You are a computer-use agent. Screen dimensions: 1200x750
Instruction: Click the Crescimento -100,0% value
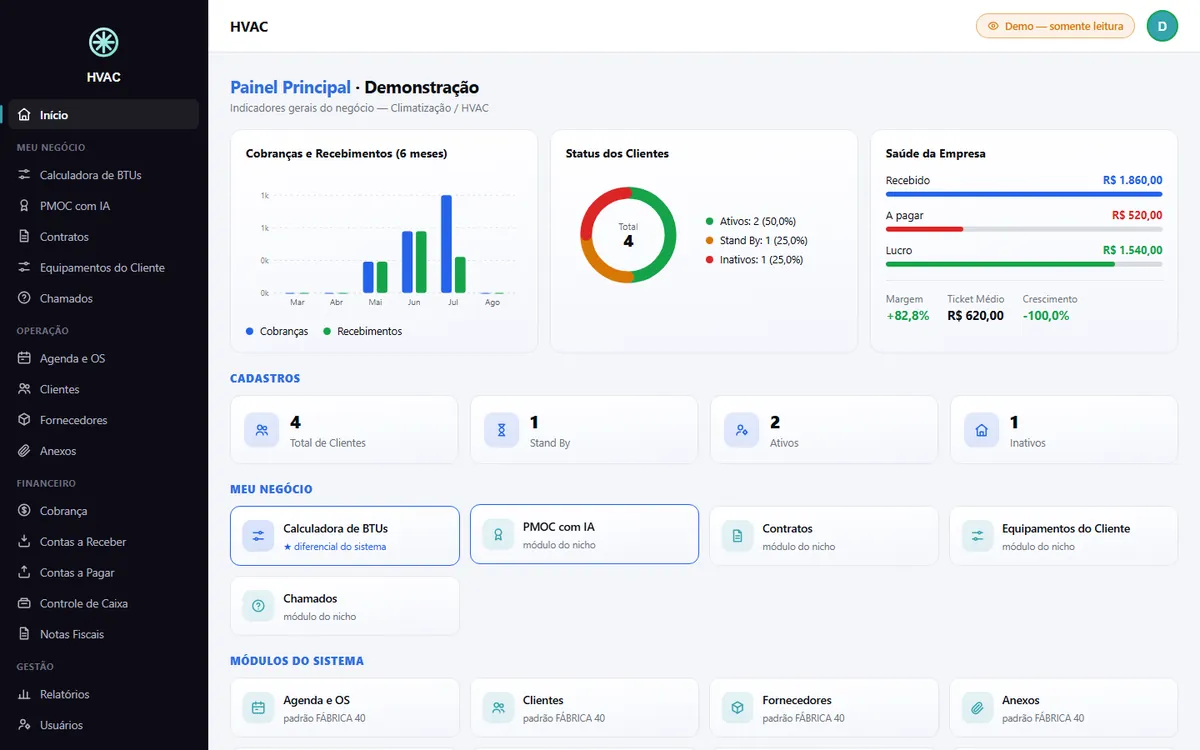tap(1046, 316)
